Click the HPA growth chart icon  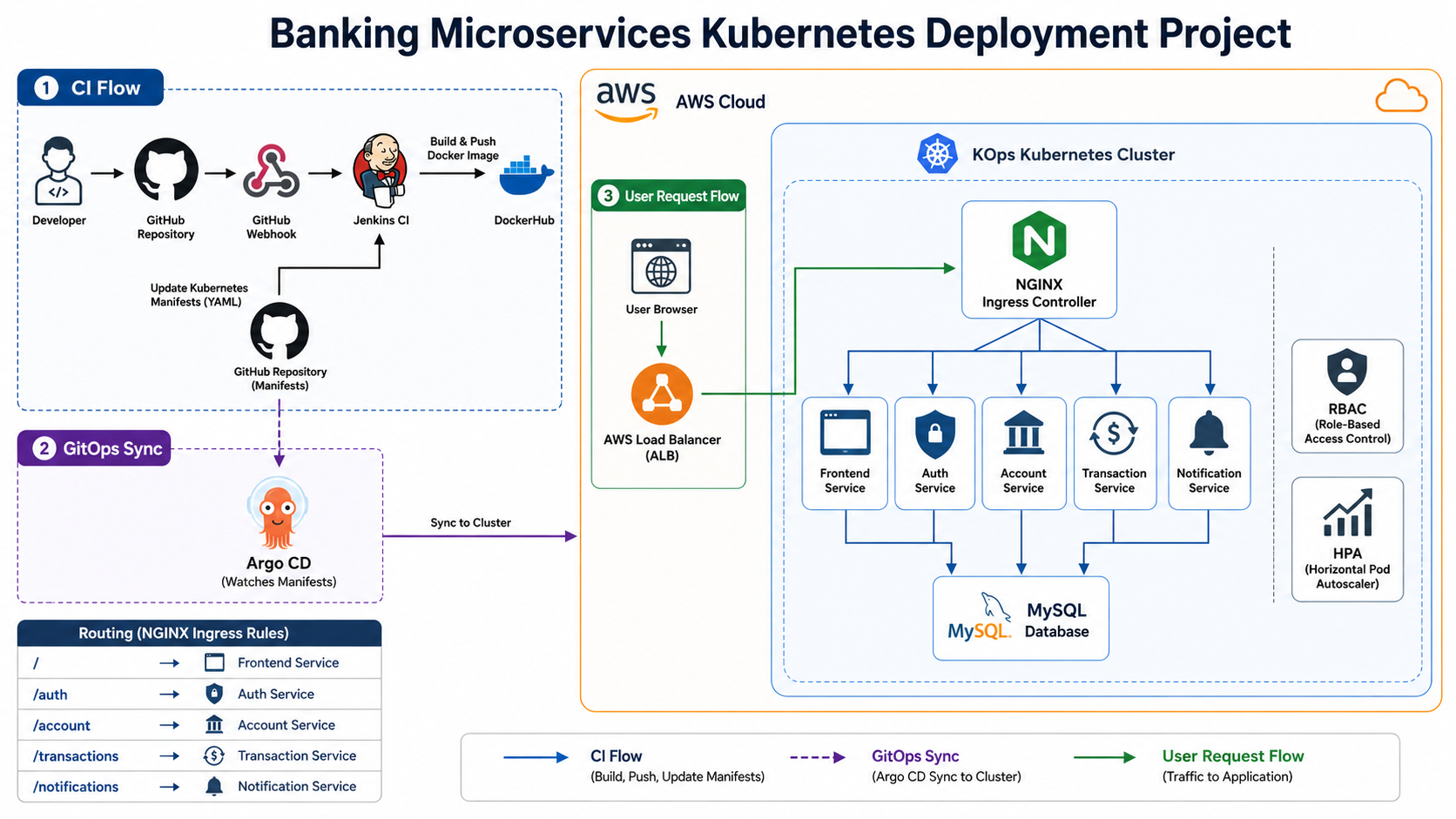(x=1348, y=513)
